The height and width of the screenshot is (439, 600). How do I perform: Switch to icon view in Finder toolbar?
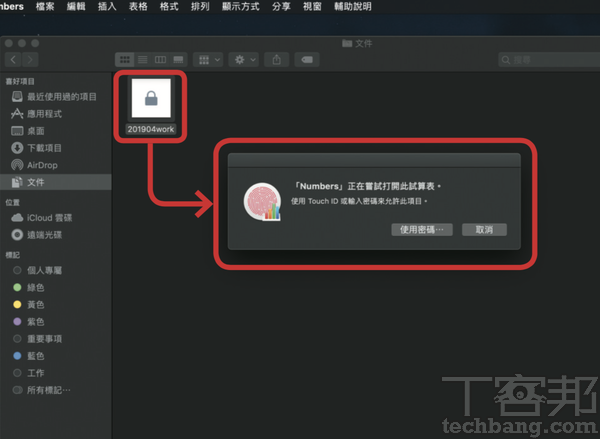click(x=124, y=60)
